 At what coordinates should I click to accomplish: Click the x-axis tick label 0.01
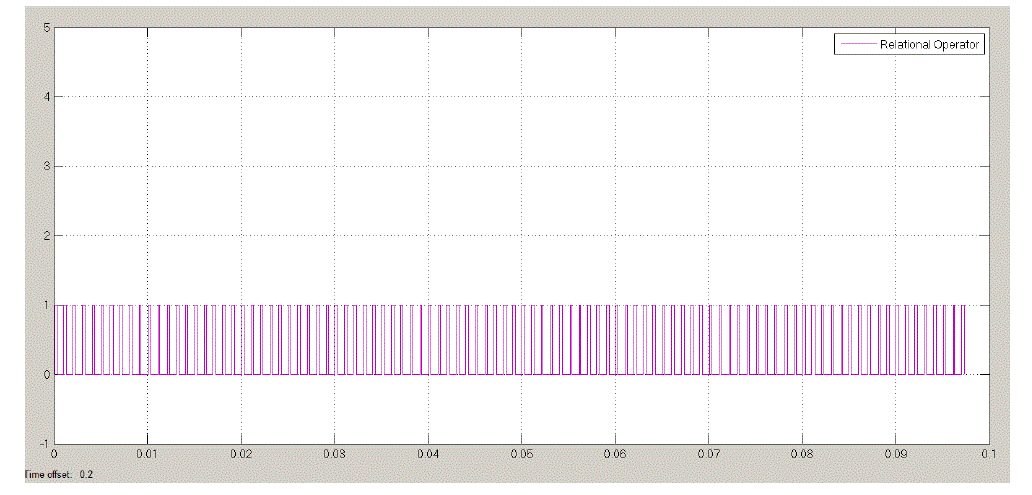point(147,453)
